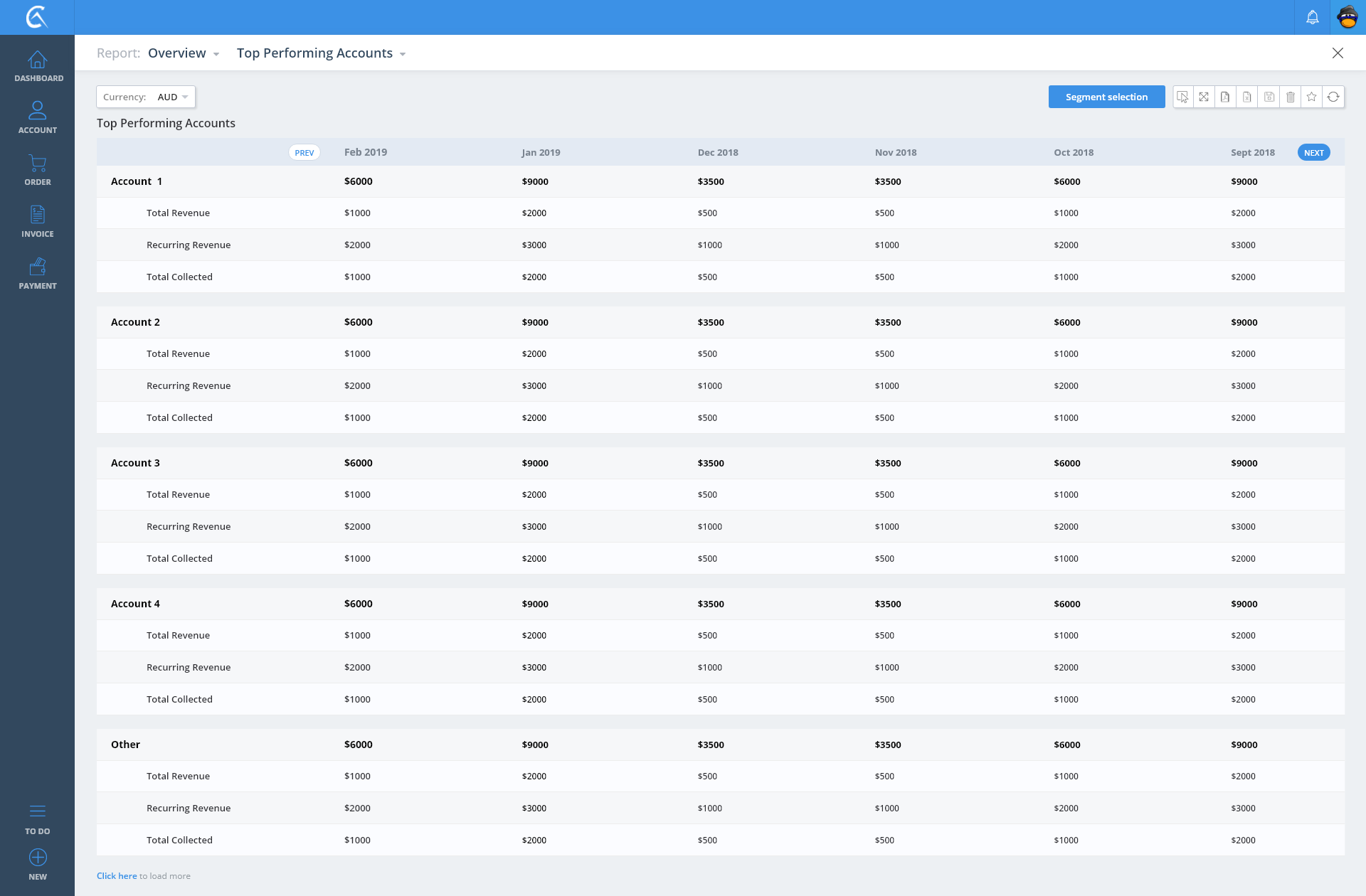
Task: Open the Payment sidebar section
Action: (x=38, y=273)
